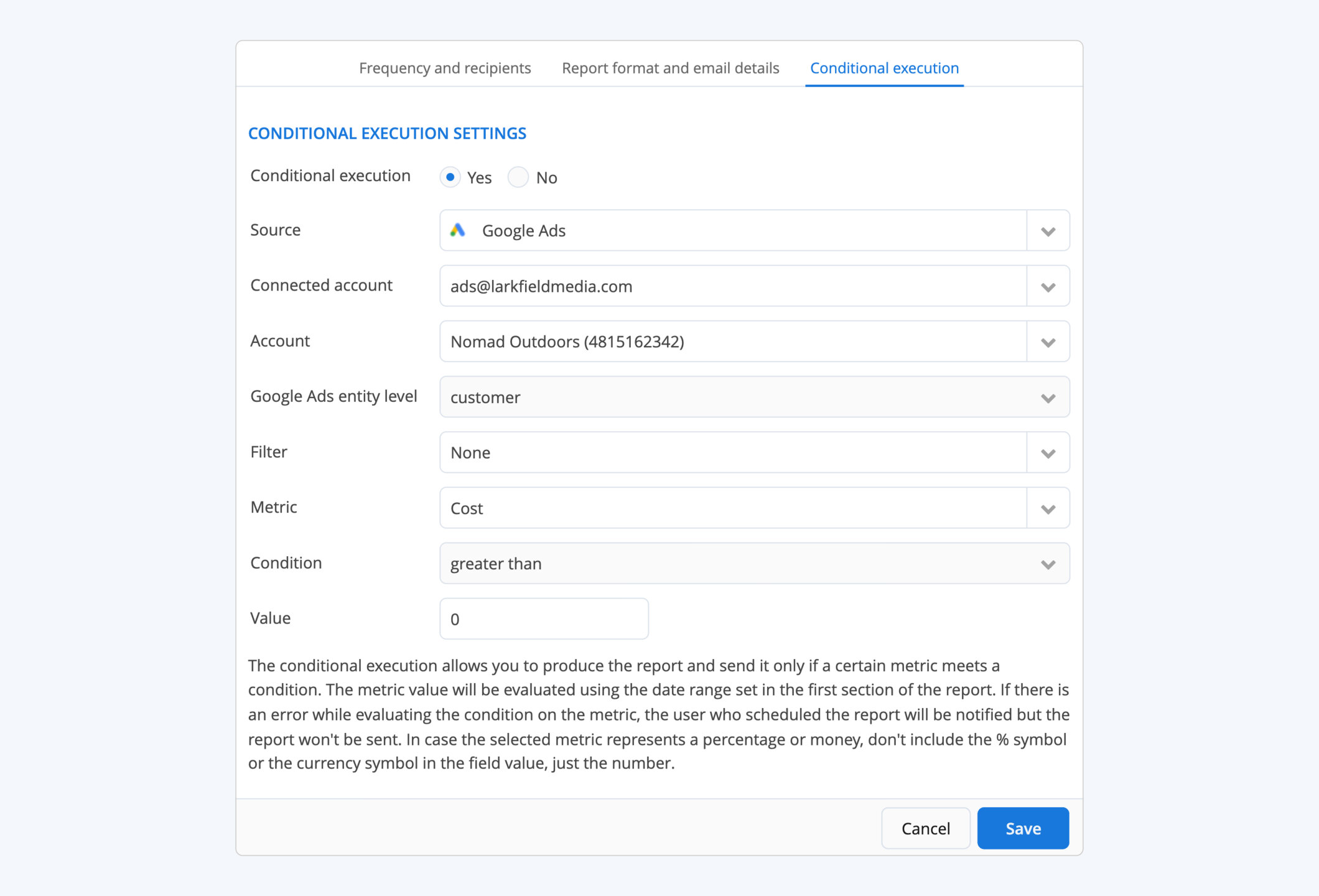
Task: Click Conditional Execution Settings heading
Action: (387, 133)
